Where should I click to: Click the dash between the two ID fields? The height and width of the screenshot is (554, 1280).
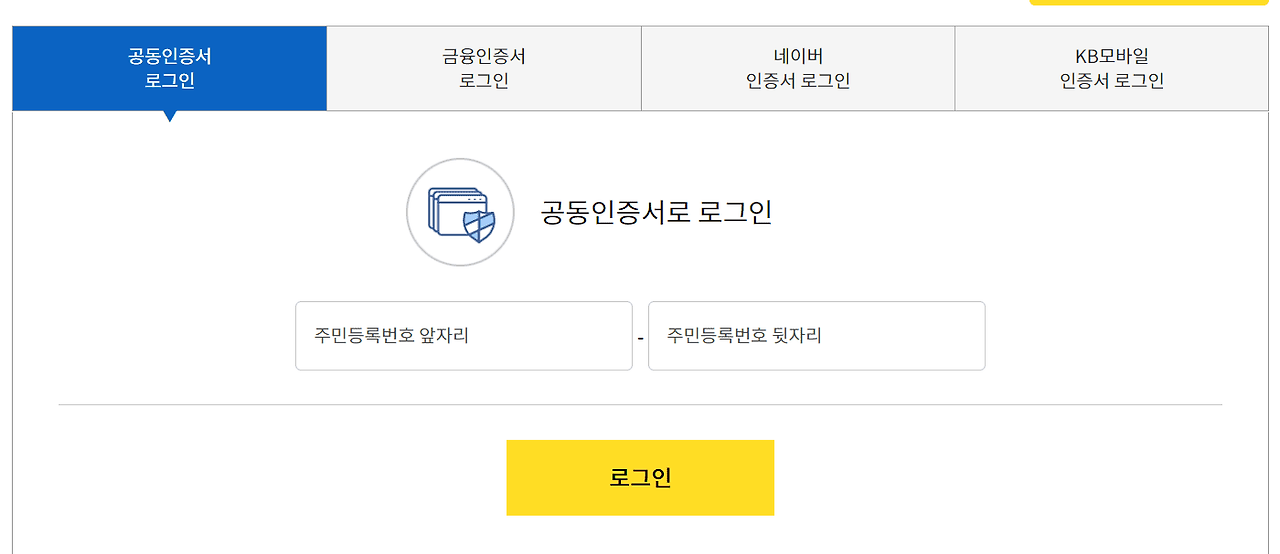640,337
